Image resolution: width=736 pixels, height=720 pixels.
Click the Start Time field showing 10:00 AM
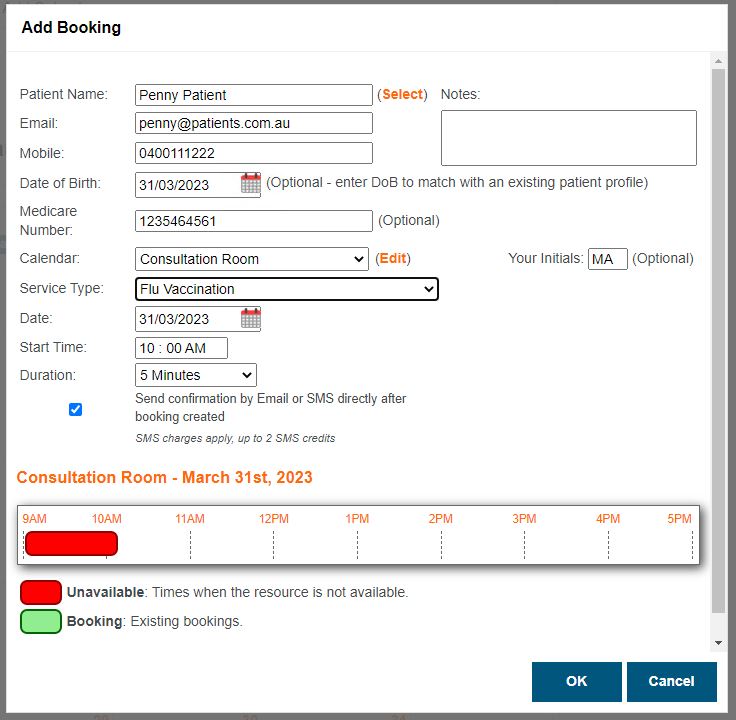coord(181,348)
